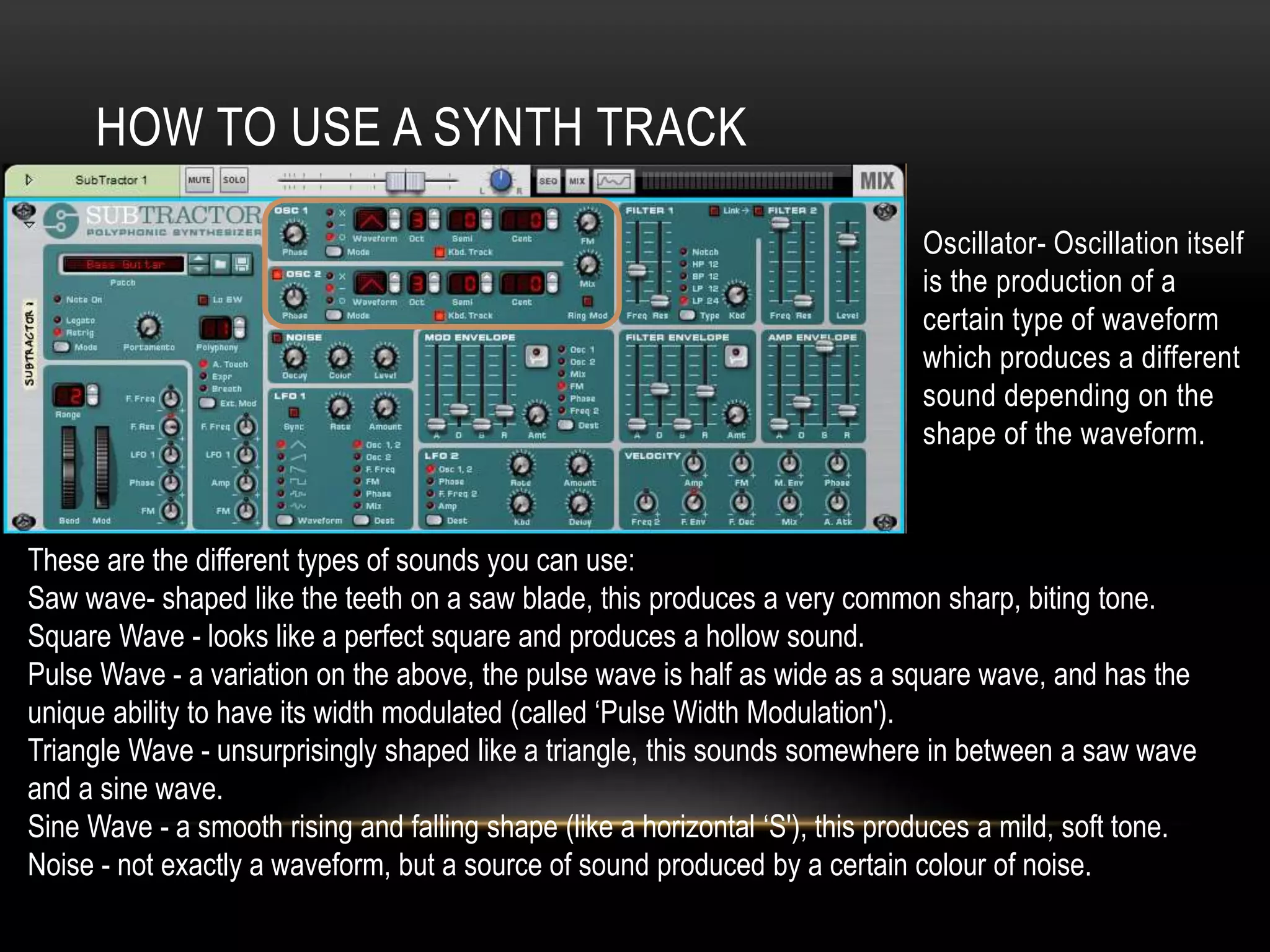Image resolution: width=1270 pixels, height=952 pixels.
Task: Click the LFO 1 Waveform select button
Action: tap(285, 520)
